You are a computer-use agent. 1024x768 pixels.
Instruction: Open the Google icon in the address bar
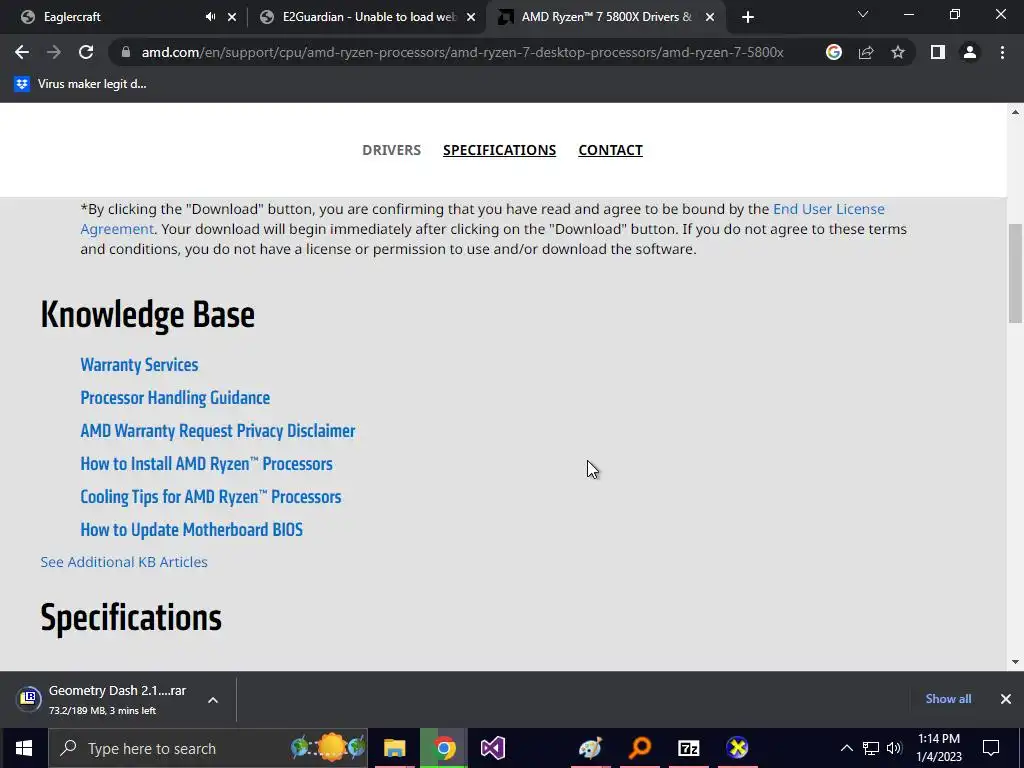pyautogui.click(x=834, y=52)
